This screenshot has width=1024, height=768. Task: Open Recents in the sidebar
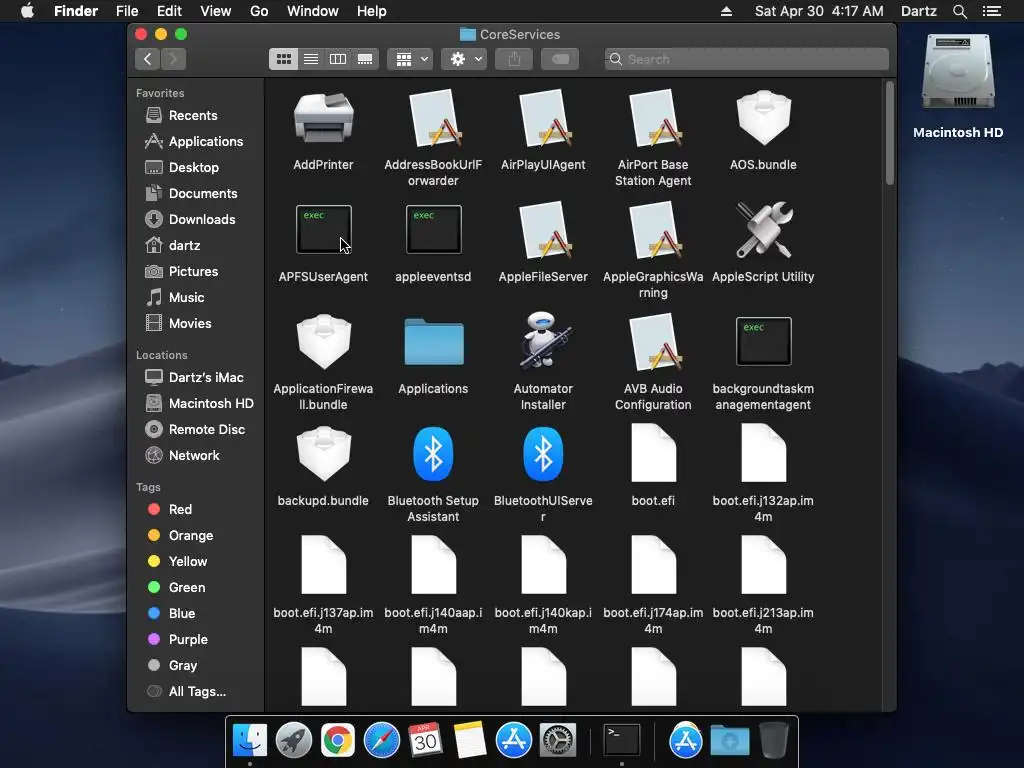tap(195, 116)
